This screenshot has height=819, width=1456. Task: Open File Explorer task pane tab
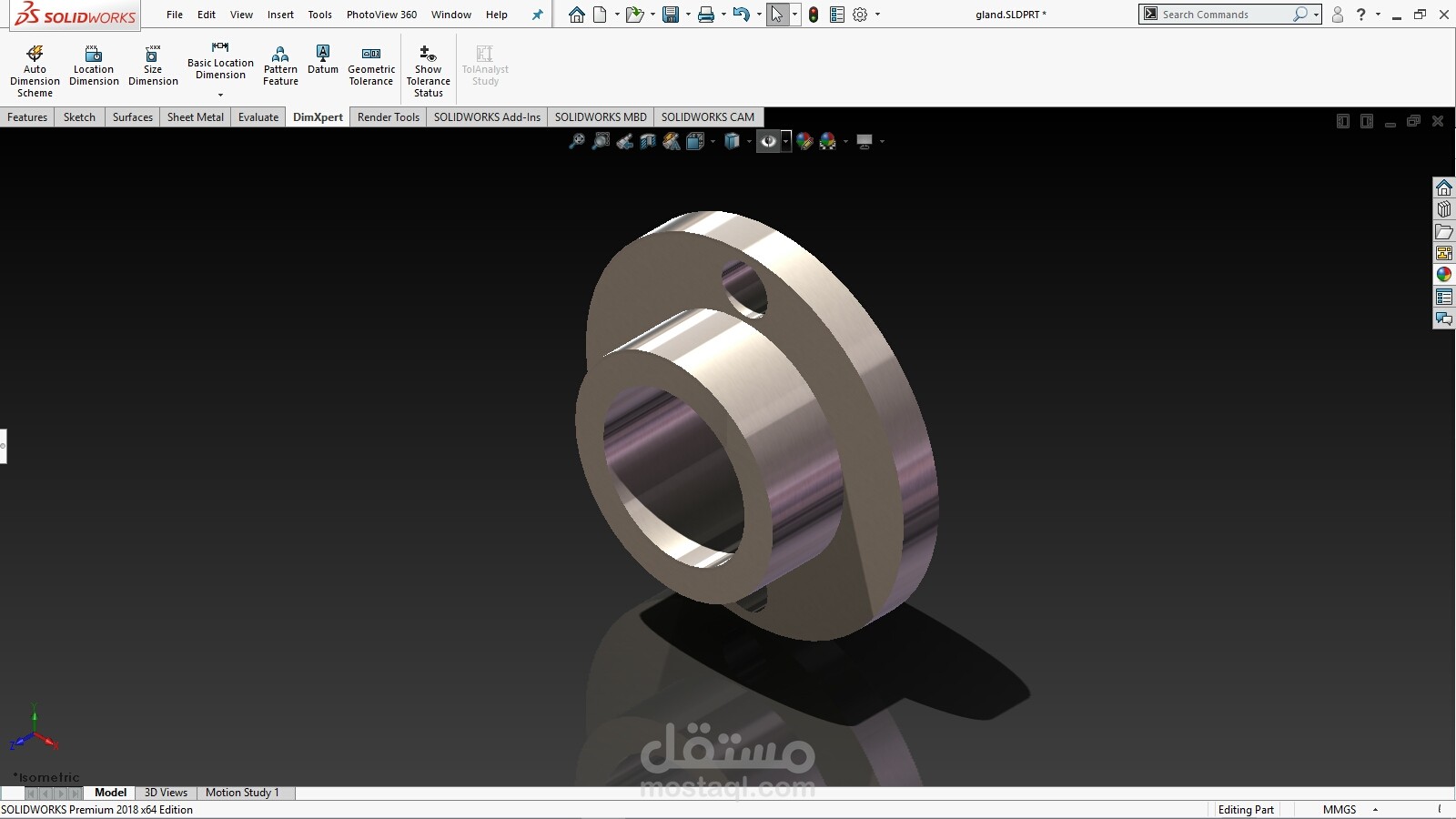(x=1444, y=231)
